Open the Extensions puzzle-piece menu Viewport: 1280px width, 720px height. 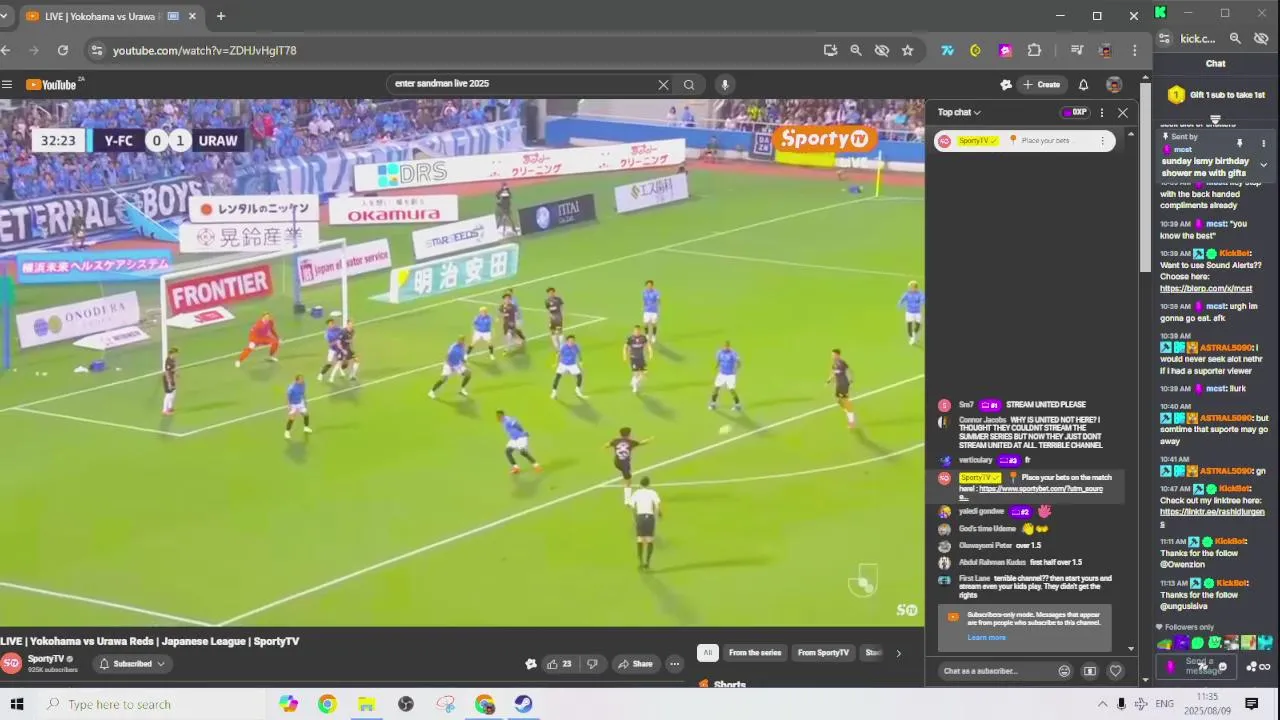click(x=1035, y=50)
